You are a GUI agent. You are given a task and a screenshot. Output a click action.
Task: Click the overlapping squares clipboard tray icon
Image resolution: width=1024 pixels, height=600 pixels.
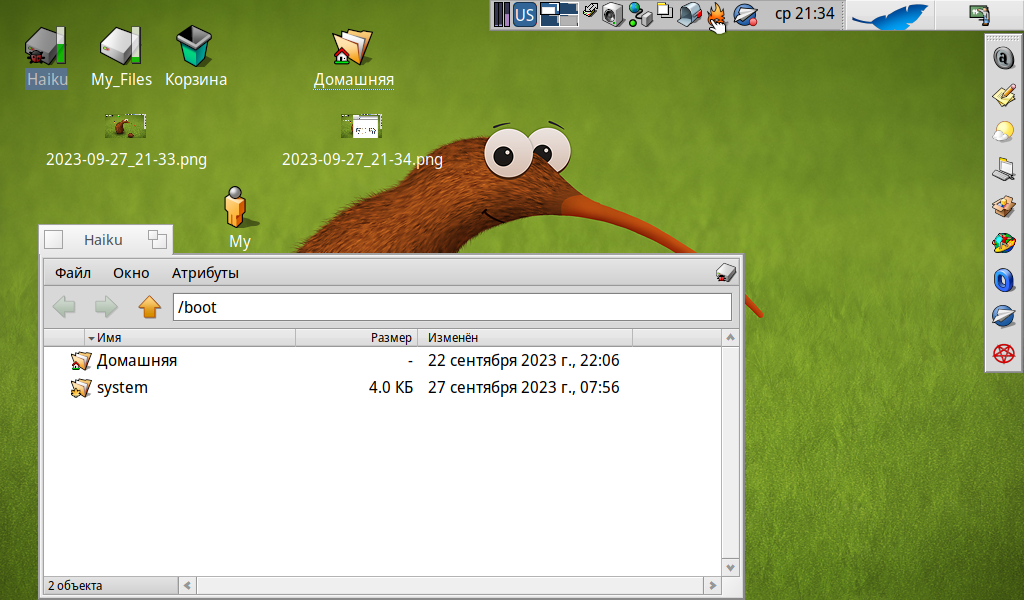[665, 10]
